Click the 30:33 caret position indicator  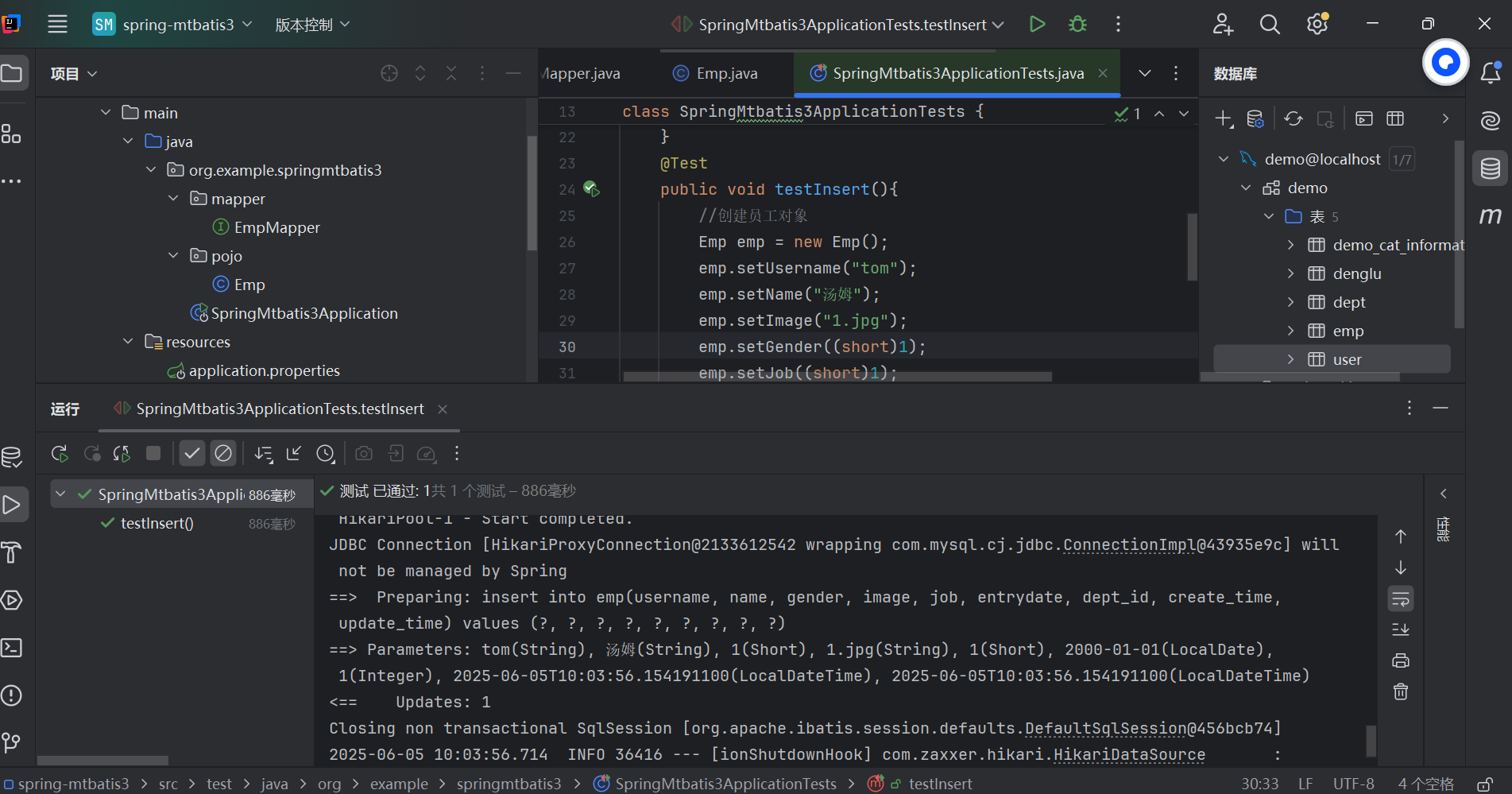click(x=1260, y=784)
